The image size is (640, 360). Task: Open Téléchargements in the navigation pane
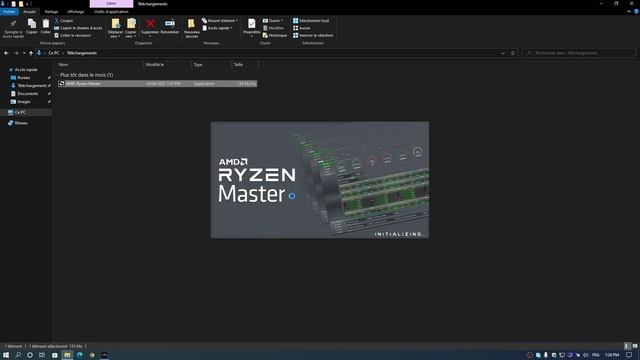click(x=29, y=86)
